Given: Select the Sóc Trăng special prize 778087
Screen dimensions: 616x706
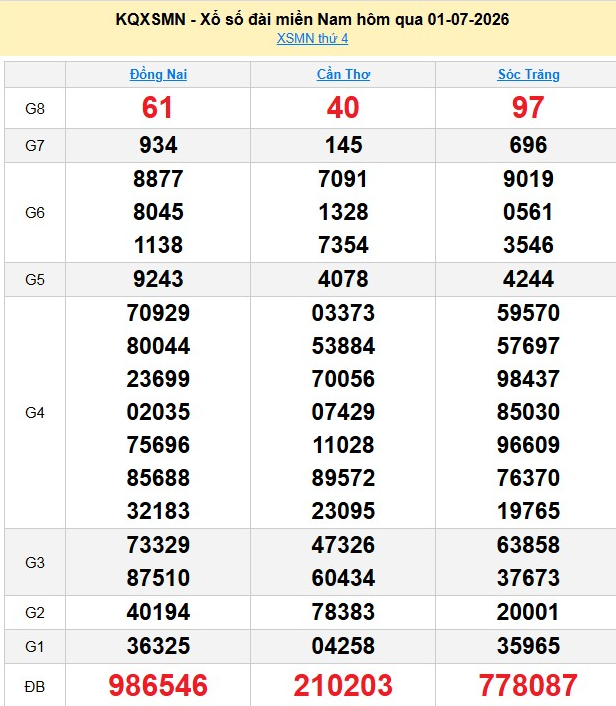Looking at the screenshot, I should coord(528,685).
